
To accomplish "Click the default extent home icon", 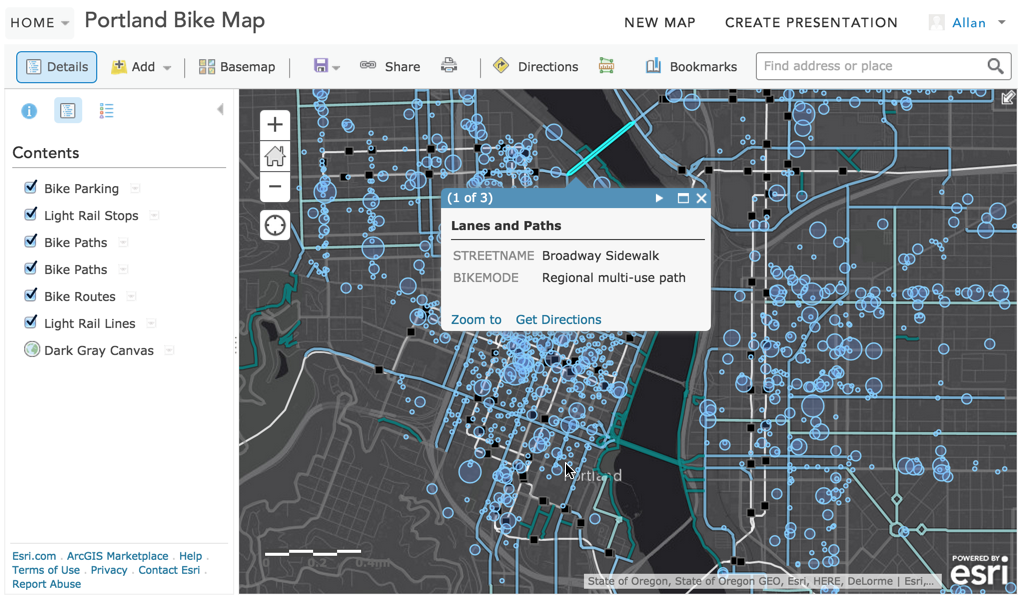I will click(275, 156).
